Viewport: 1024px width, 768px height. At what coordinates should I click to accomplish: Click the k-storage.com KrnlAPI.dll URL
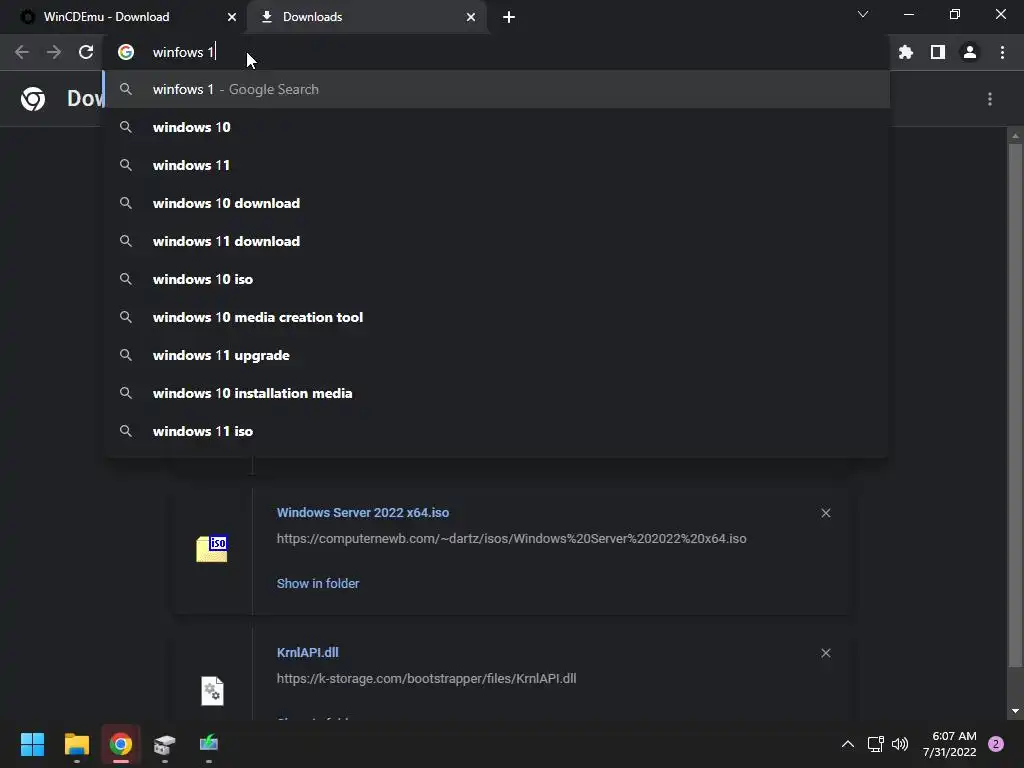pos(426,679)
